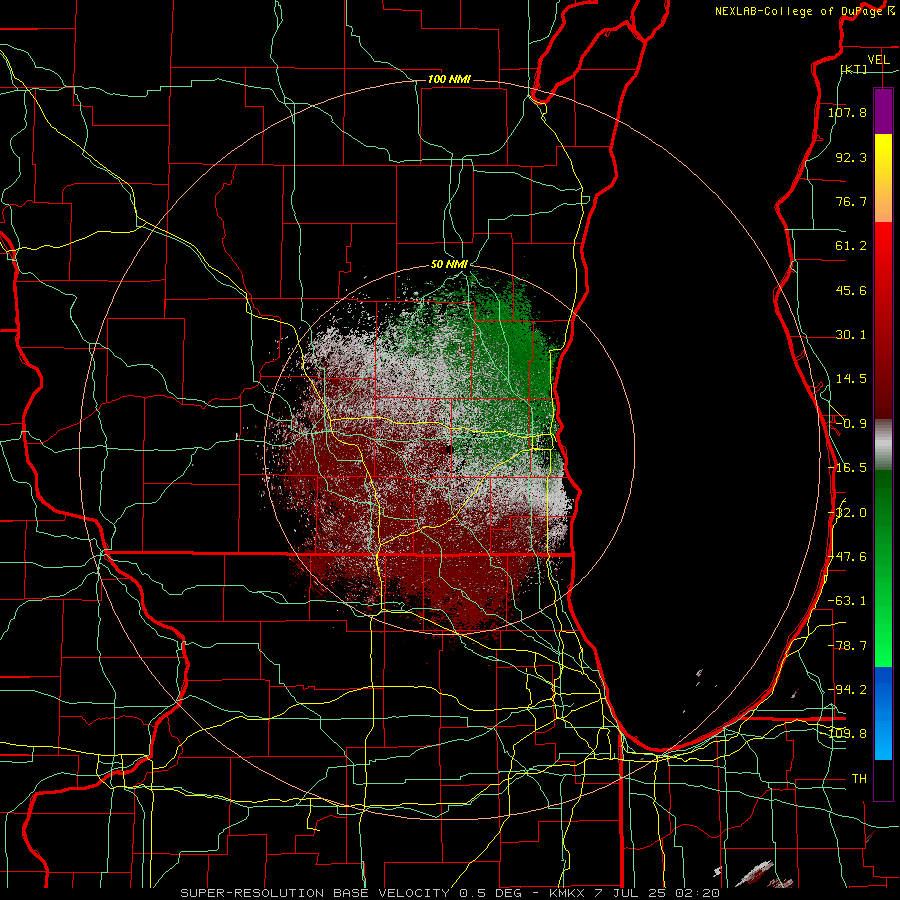Click the -32.0 velocity scale value

point(847,513)
